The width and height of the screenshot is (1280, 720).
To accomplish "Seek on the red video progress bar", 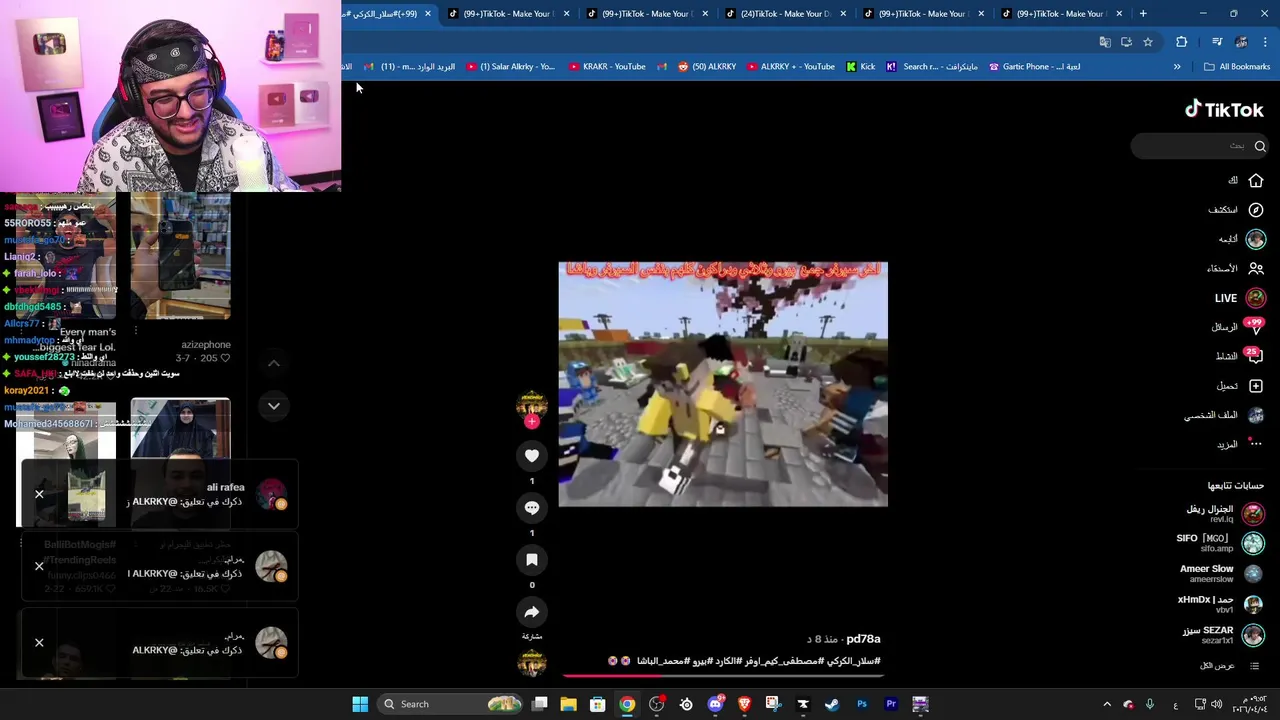I will pos(723,676).
